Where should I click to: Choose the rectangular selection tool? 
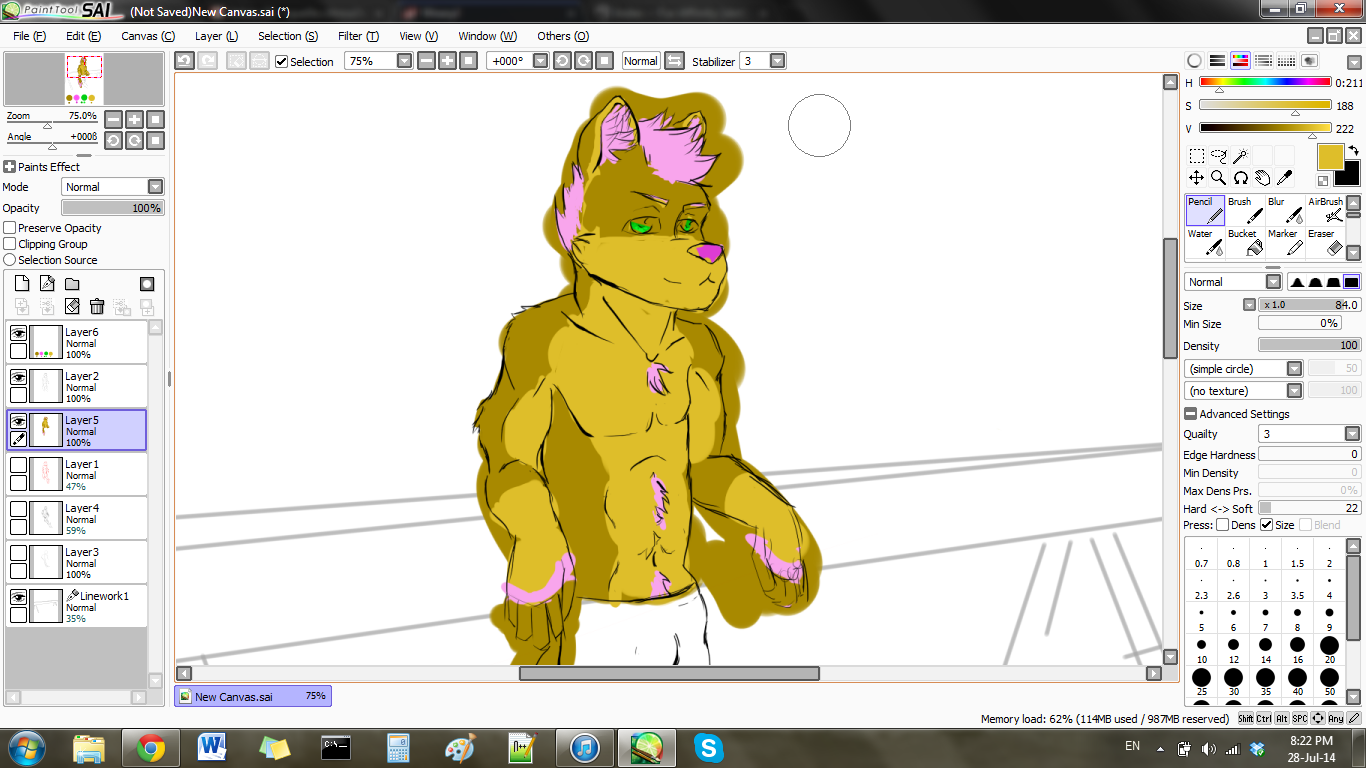click(x=1196, y=156)
